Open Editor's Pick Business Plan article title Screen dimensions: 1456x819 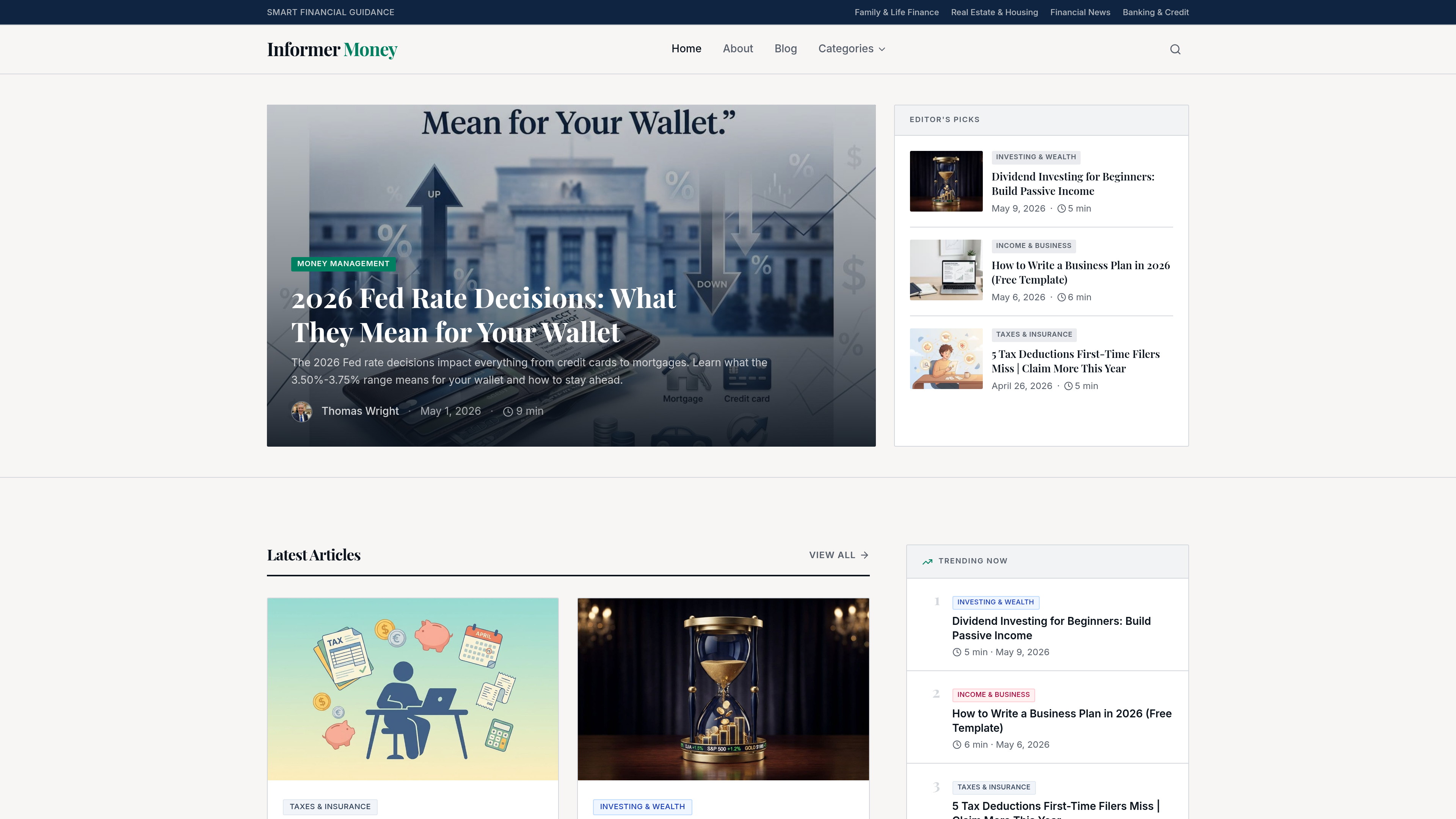click(x=1081, y=273)
